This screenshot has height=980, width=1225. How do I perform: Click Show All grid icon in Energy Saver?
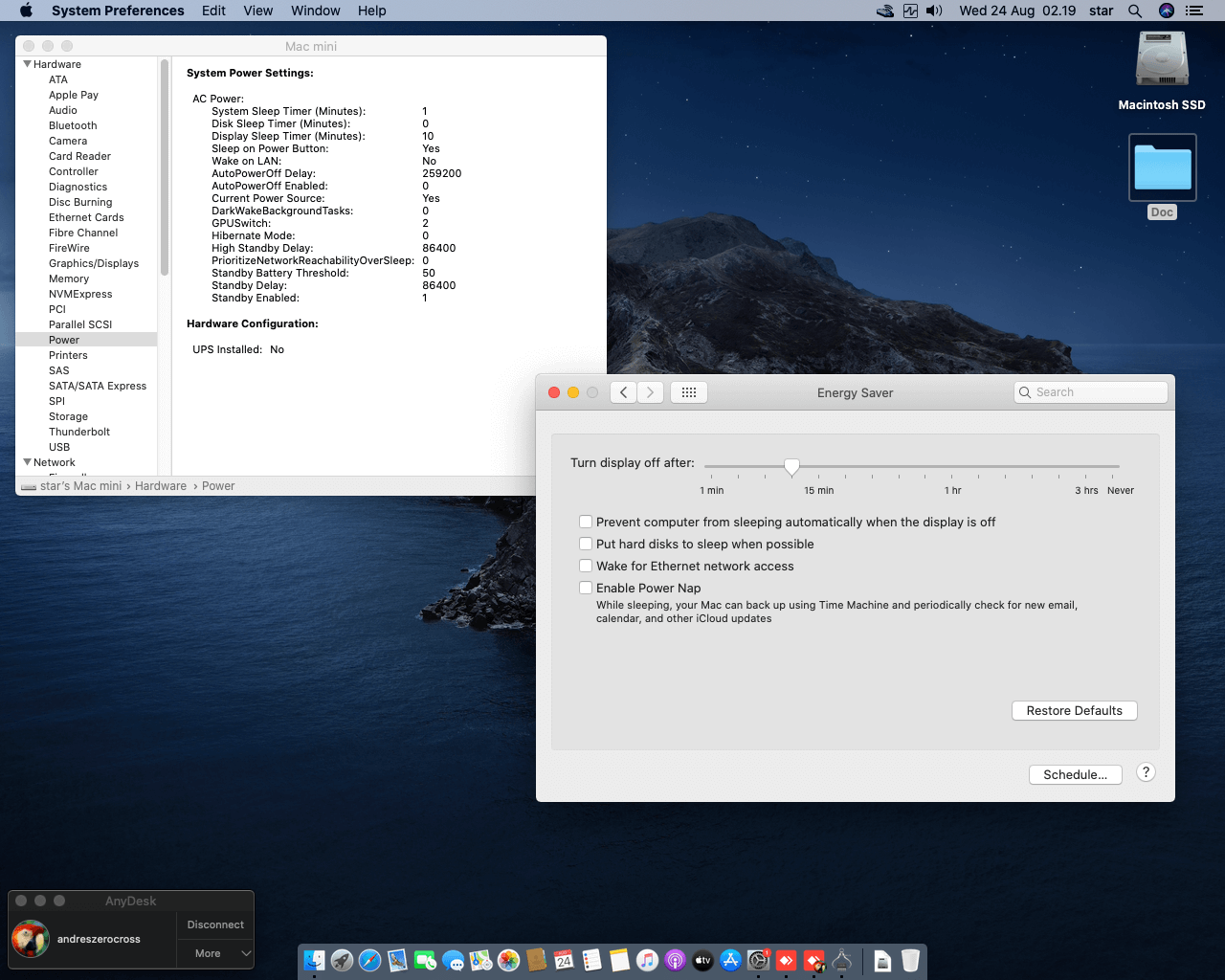tap(688, 392)
